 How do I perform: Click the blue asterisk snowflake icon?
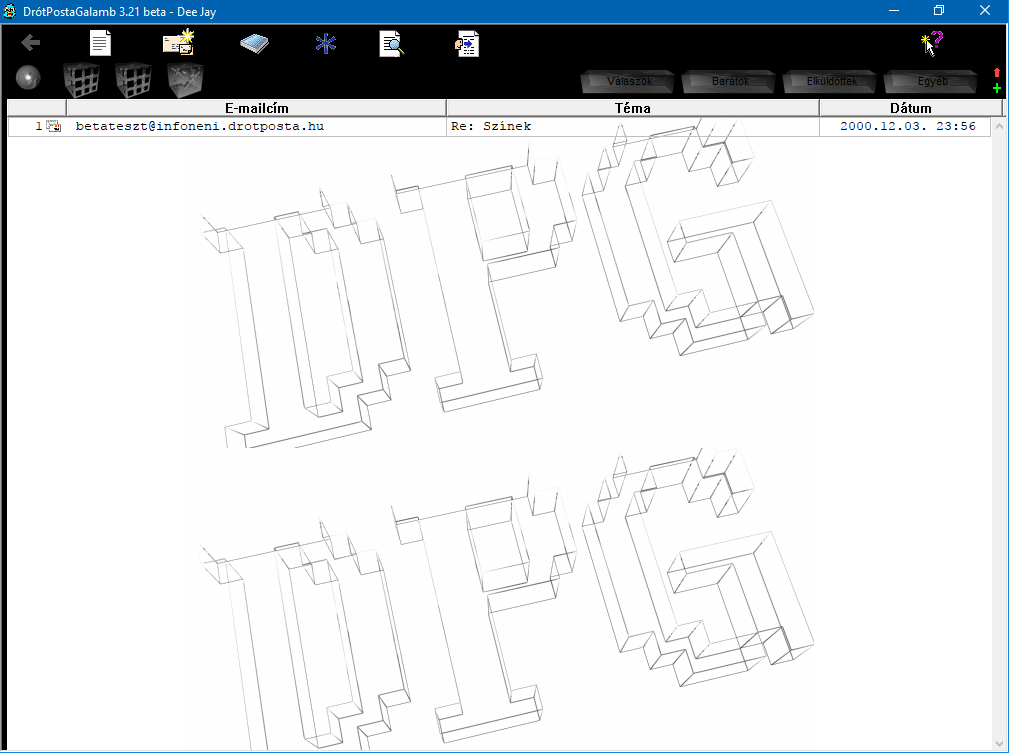[x=326, y=43]
